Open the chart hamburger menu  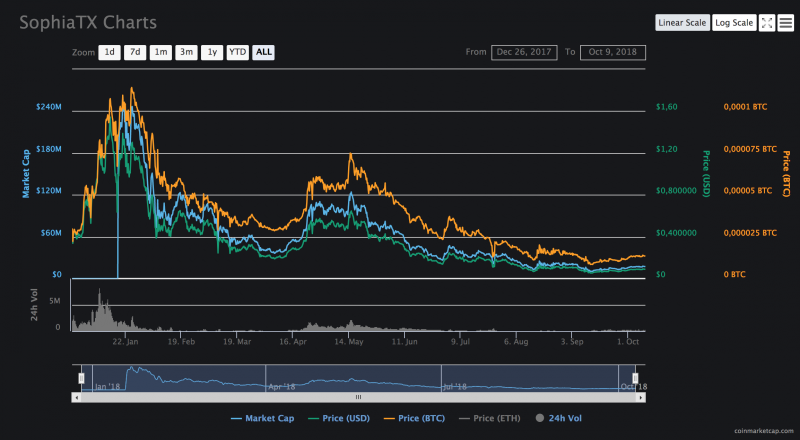[786, 22]
